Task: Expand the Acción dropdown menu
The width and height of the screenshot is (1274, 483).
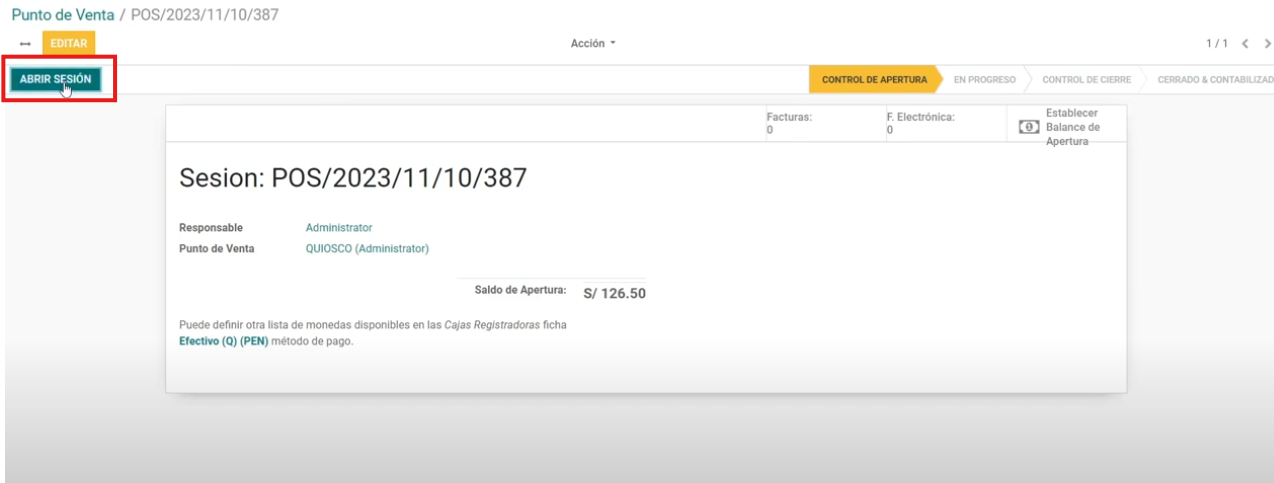Action: tap(593, 44)
